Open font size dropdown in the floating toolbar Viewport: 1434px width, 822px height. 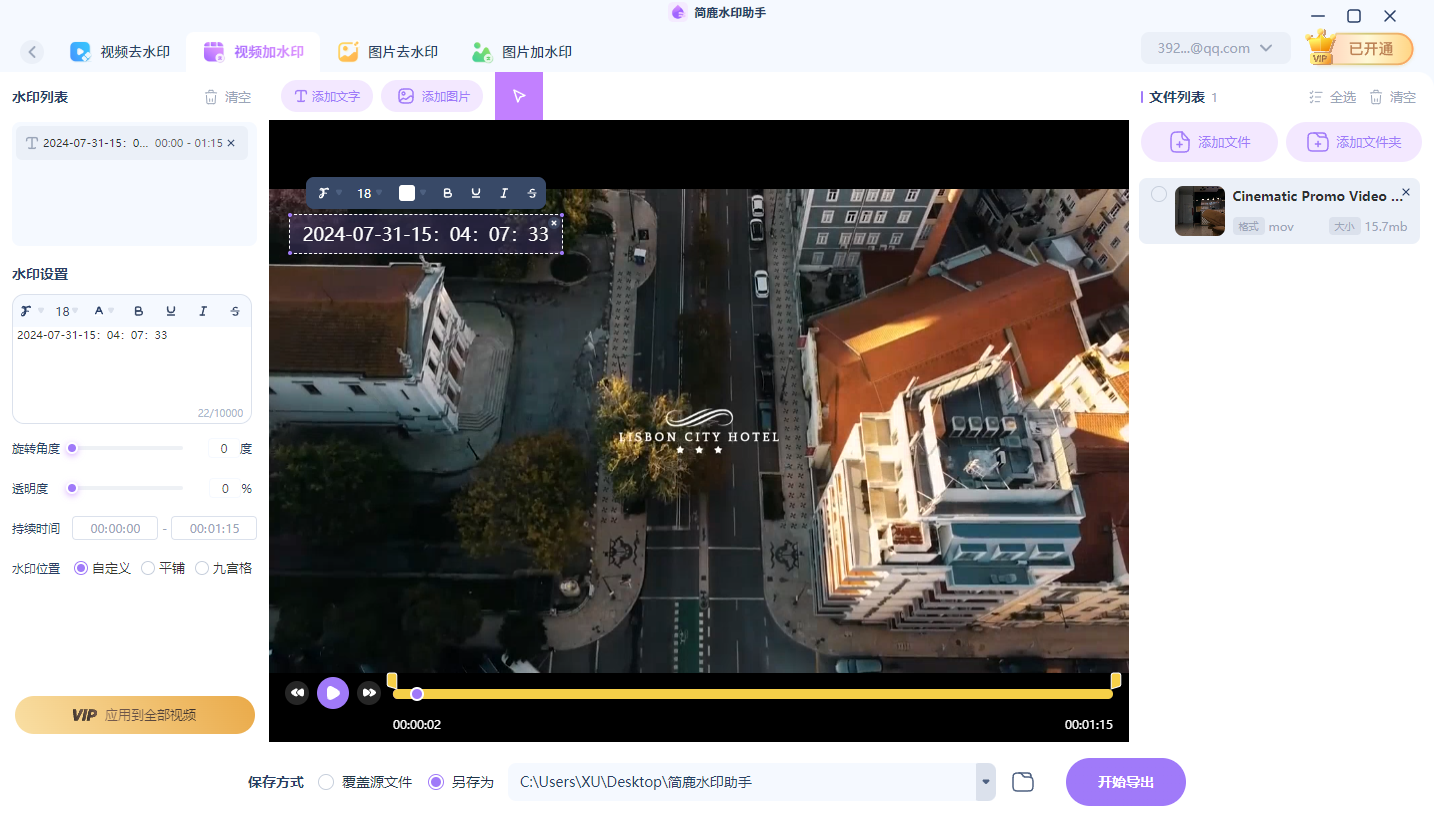[370, 193]
